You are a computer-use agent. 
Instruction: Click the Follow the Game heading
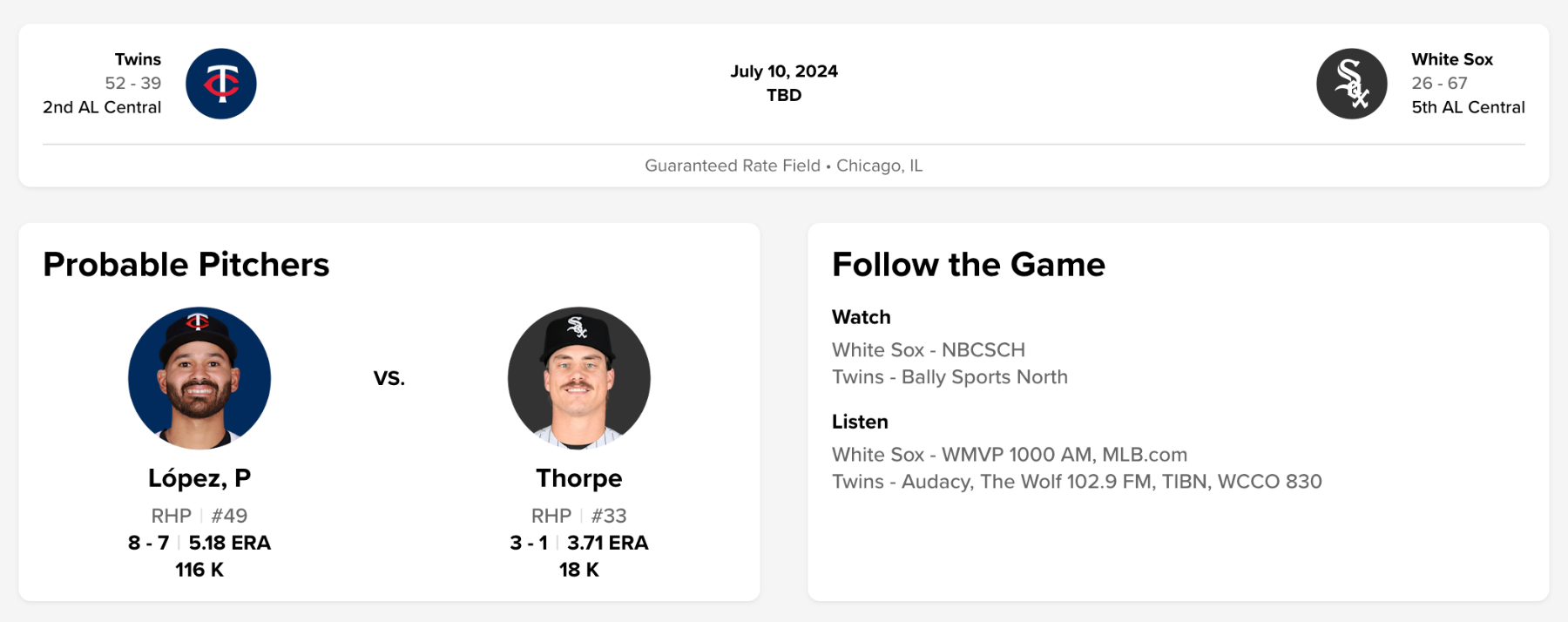pyautogui.click(x=969, y=265)
